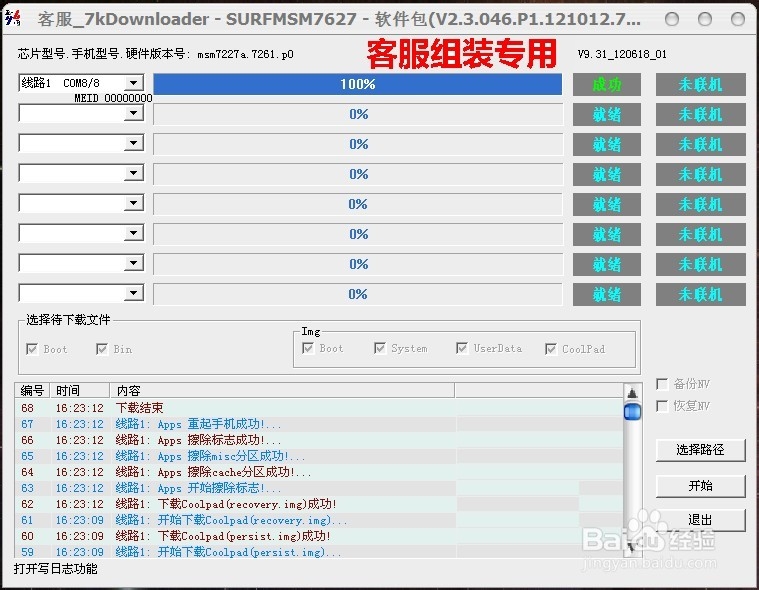Image resolution: width=759 pixels, height=590 pixels.
Task: Select log row 61 开始下载 recovery.img
Action: tap(319, 520)
